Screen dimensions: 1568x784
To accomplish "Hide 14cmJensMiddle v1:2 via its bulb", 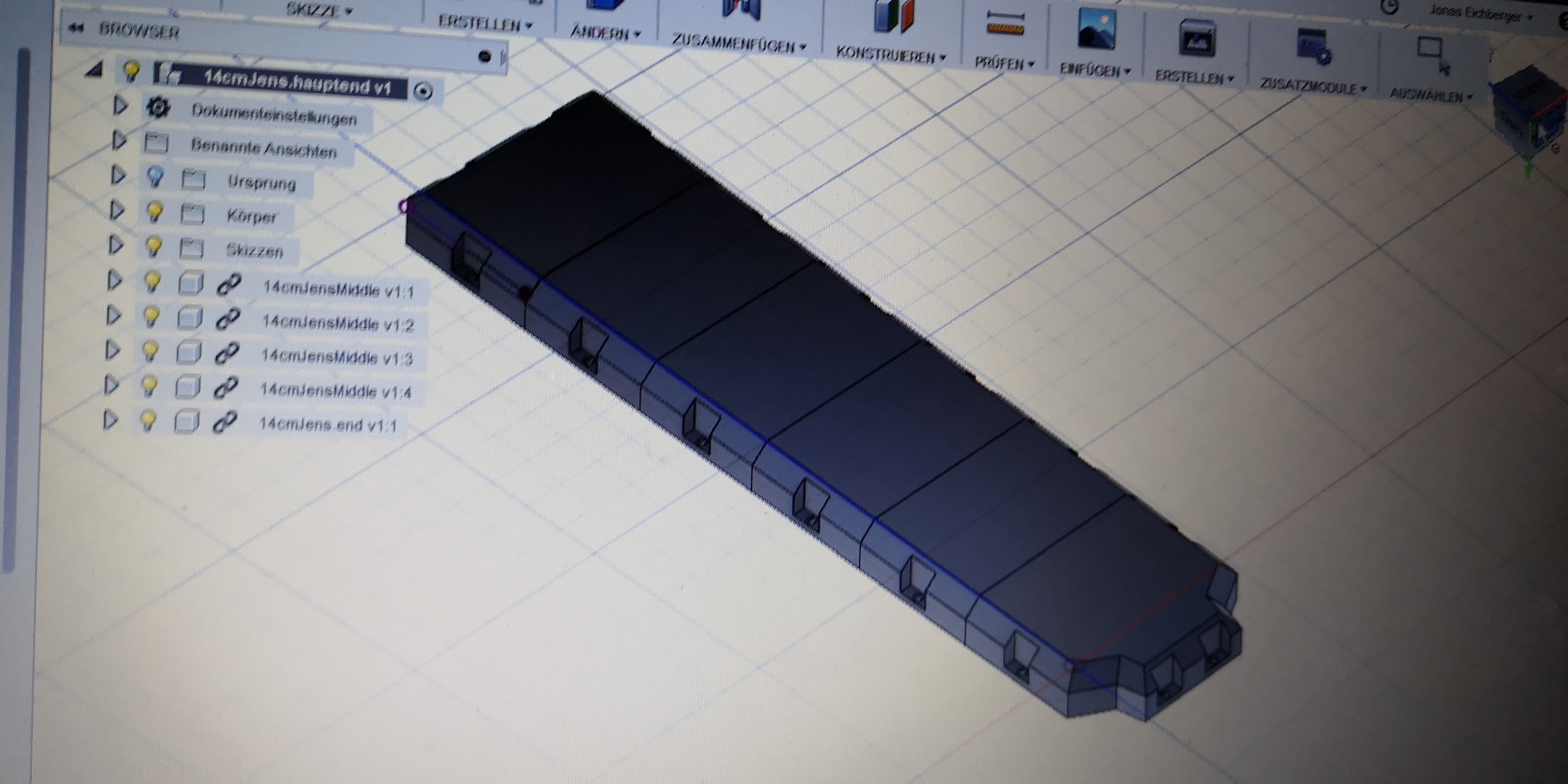I will 151,316.
